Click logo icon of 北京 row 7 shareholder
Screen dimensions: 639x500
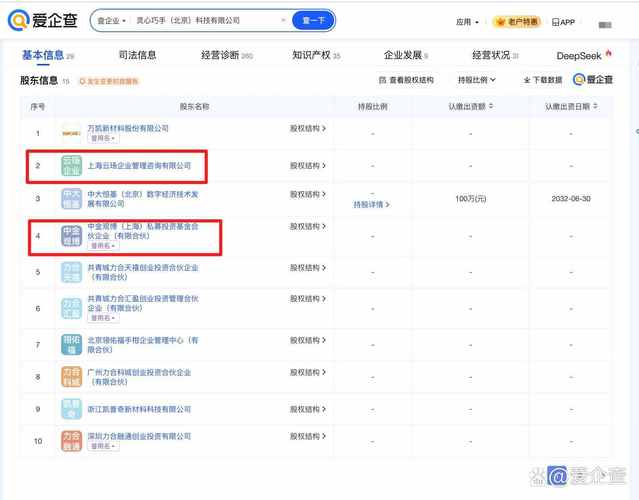(71, 345)
